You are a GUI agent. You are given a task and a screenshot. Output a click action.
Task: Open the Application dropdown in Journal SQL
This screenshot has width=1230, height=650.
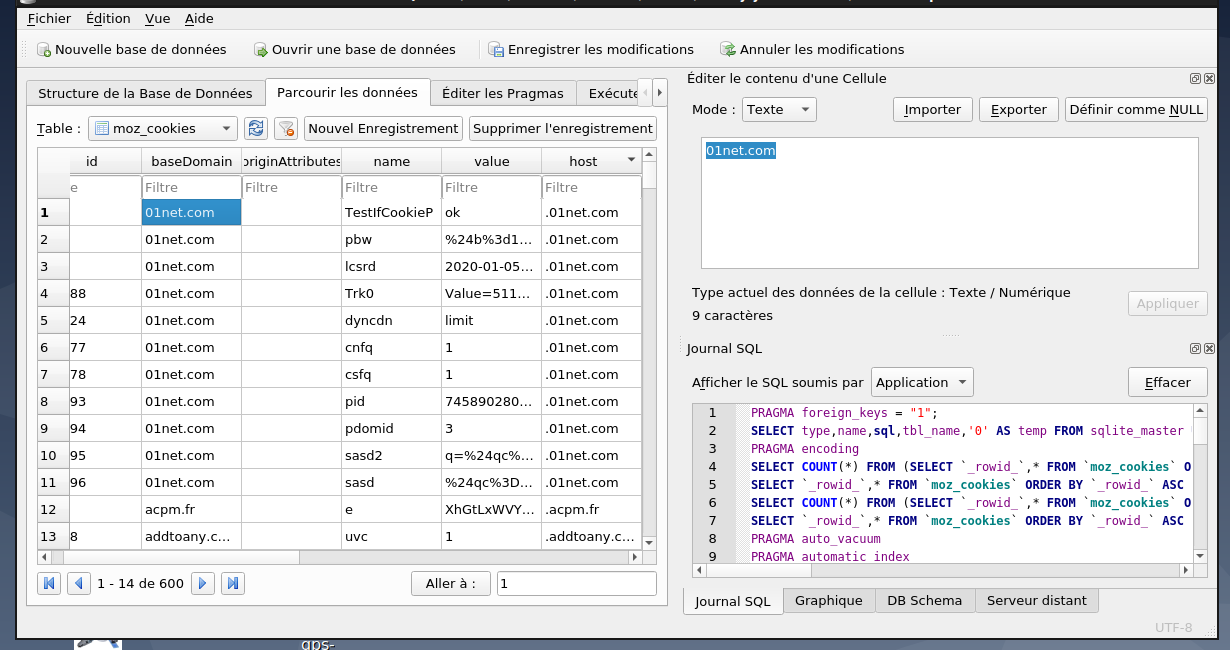[921, 382]
